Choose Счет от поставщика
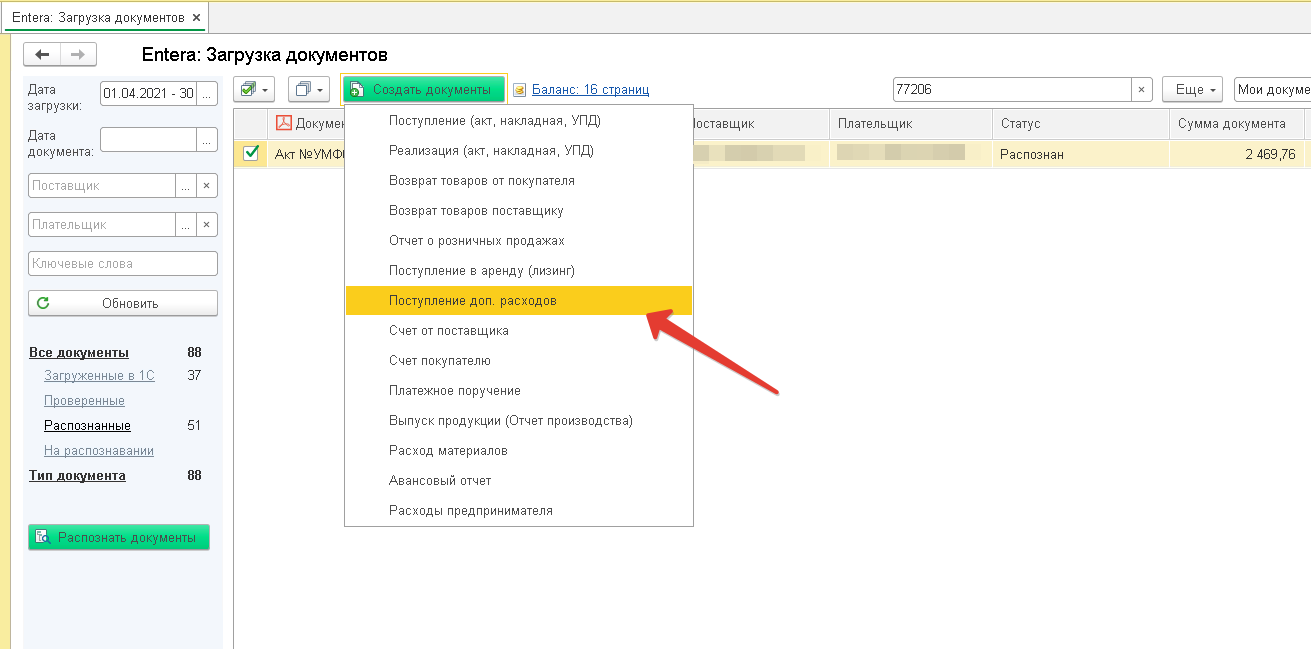1311x649 pixels. pos(519,331)
